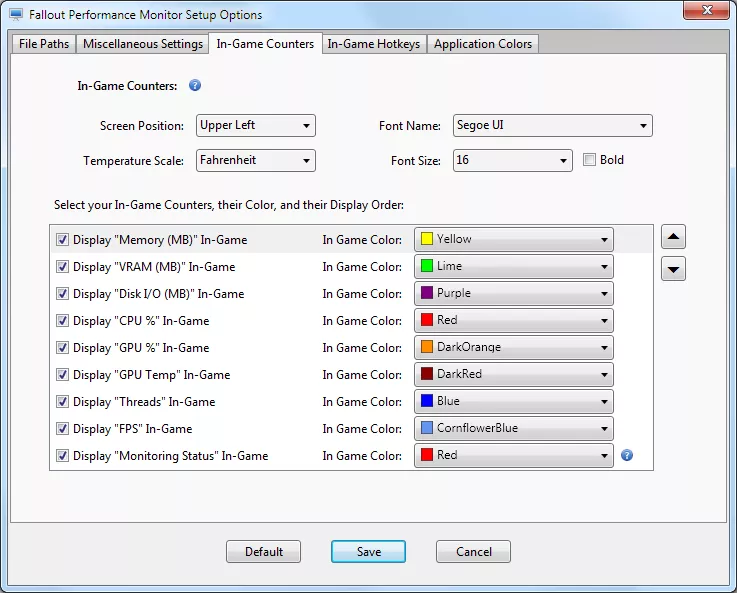Click the Default button
The width and height of the screenshot is (737, 593).
(263, 552)
